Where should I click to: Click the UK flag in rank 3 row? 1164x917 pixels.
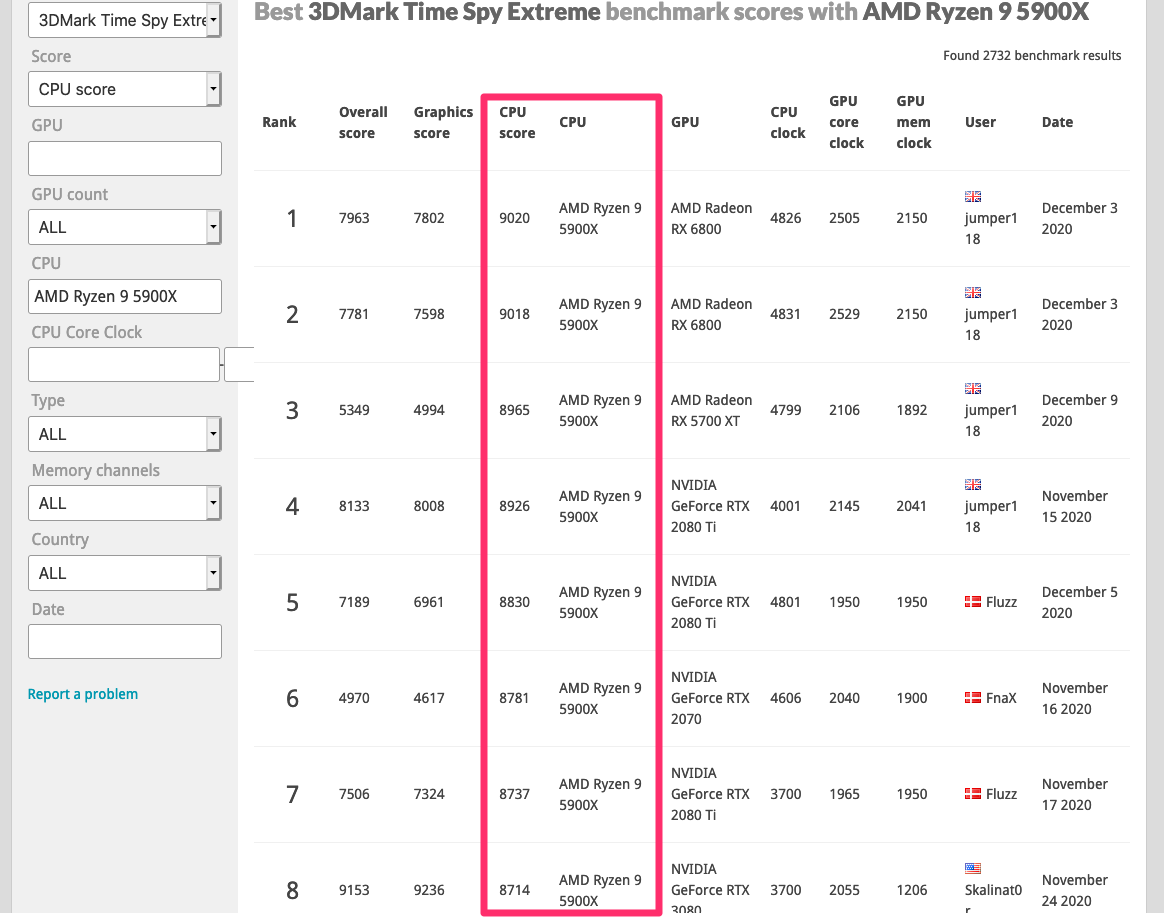pos(972,388)
